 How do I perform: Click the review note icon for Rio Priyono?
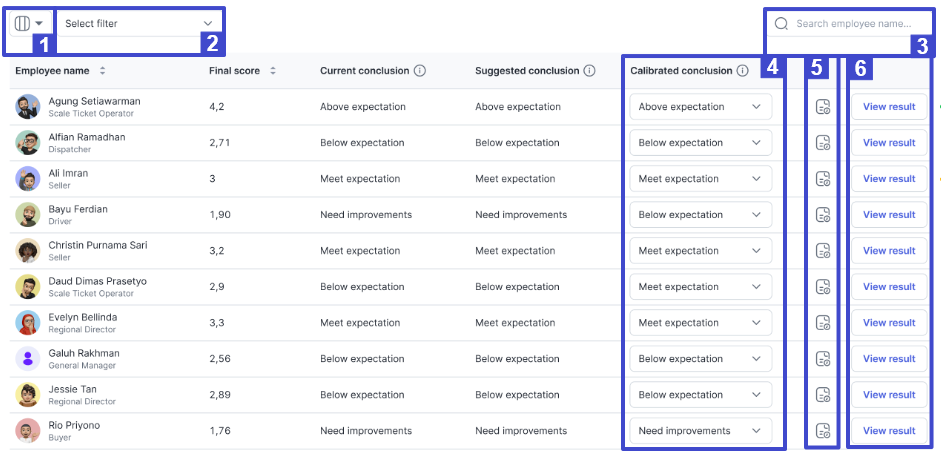pyautogui.click(x=823, y=431)
